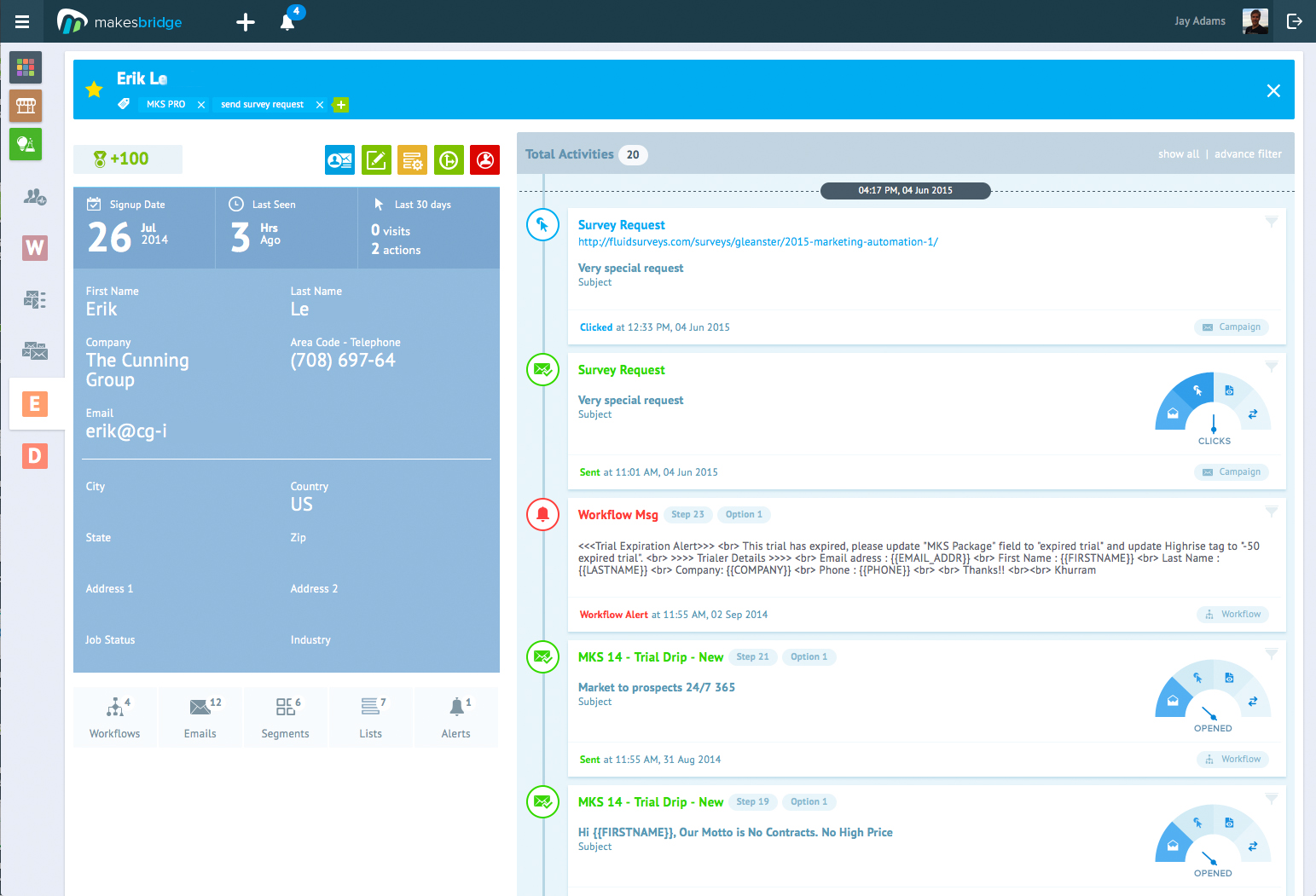Remove the send survey request tag
The height and width of the screenshot is (896, 1316).
click(x=320, y=105)
